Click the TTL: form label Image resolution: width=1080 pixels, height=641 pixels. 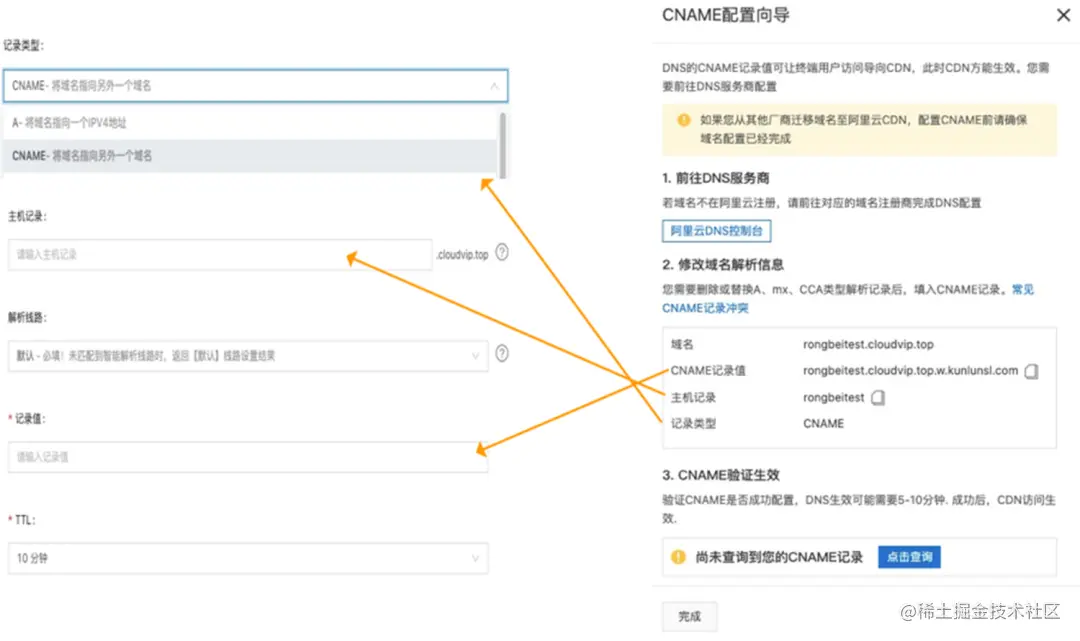pyautogui.click(x=22, y=520)
